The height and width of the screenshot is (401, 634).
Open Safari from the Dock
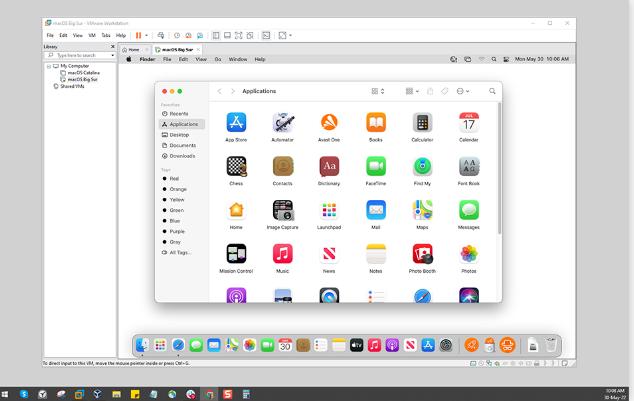[x=178, y=345]
